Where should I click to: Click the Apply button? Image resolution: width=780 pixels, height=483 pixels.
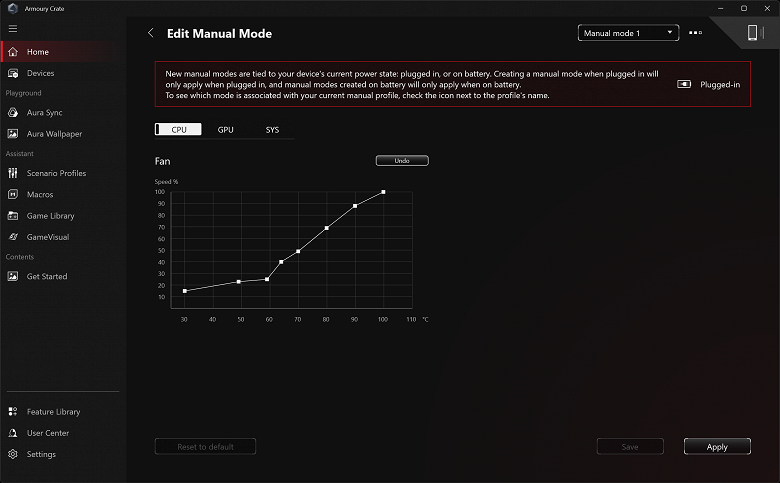(x=717, y=447)
